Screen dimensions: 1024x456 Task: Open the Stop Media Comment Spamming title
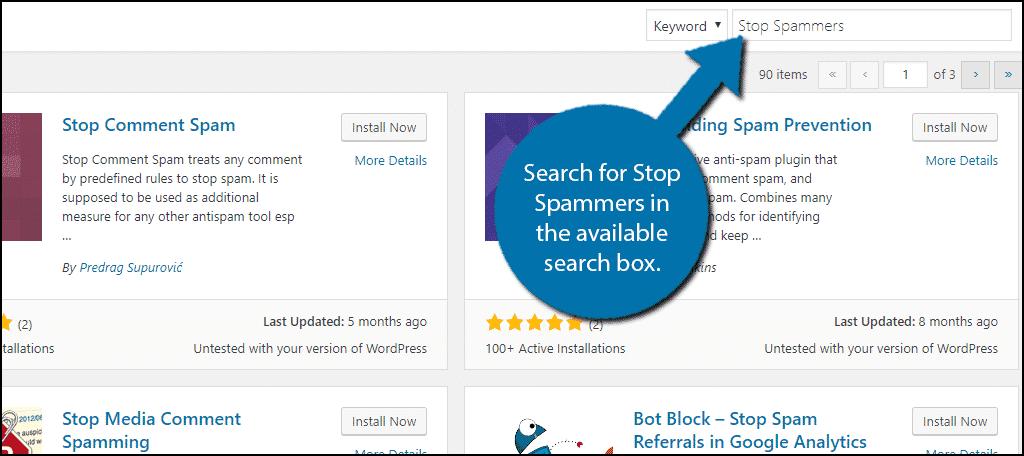click(x=152, y=430)
